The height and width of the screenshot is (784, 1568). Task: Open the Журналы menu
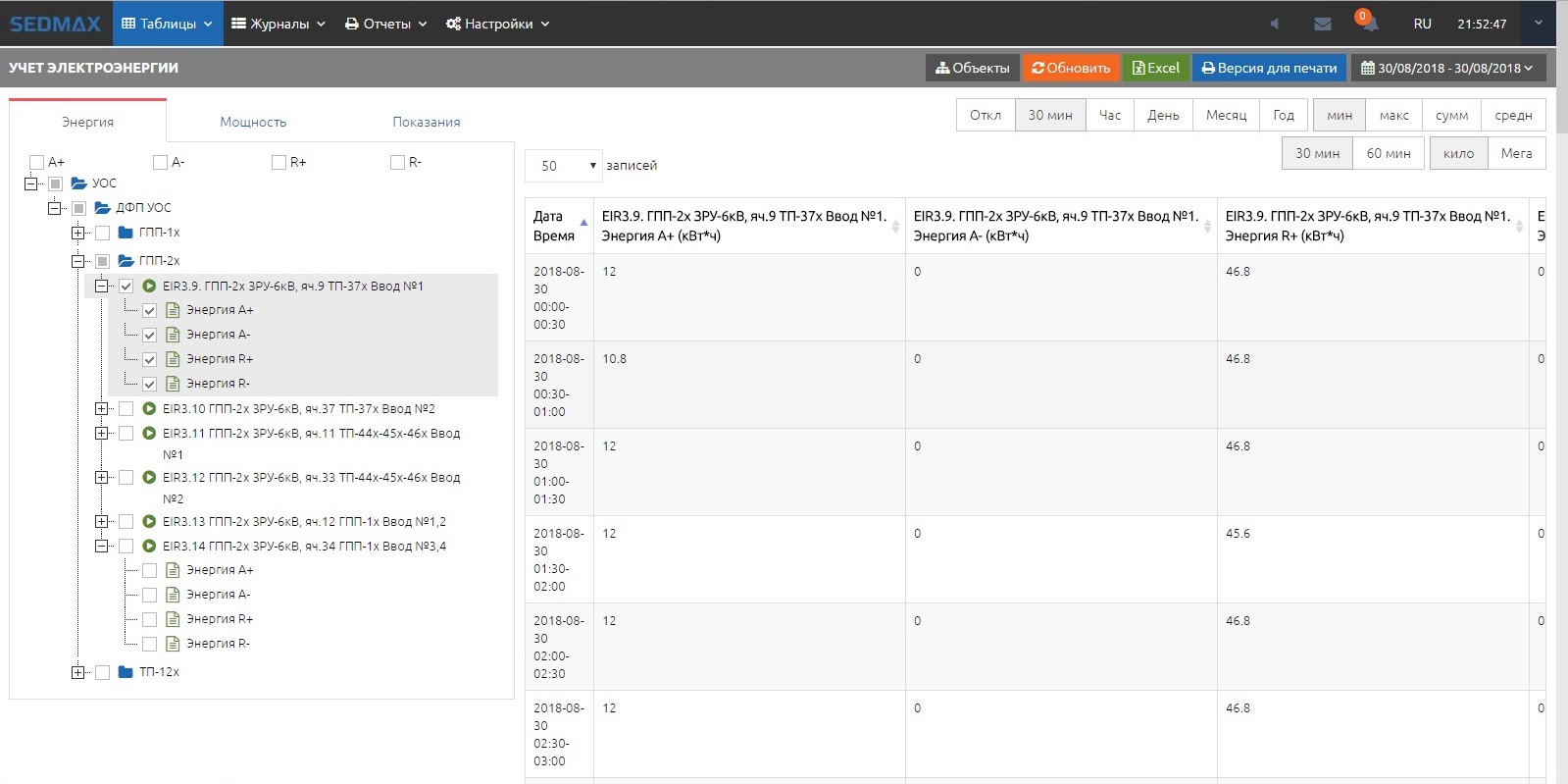click(x=278, y=24)
